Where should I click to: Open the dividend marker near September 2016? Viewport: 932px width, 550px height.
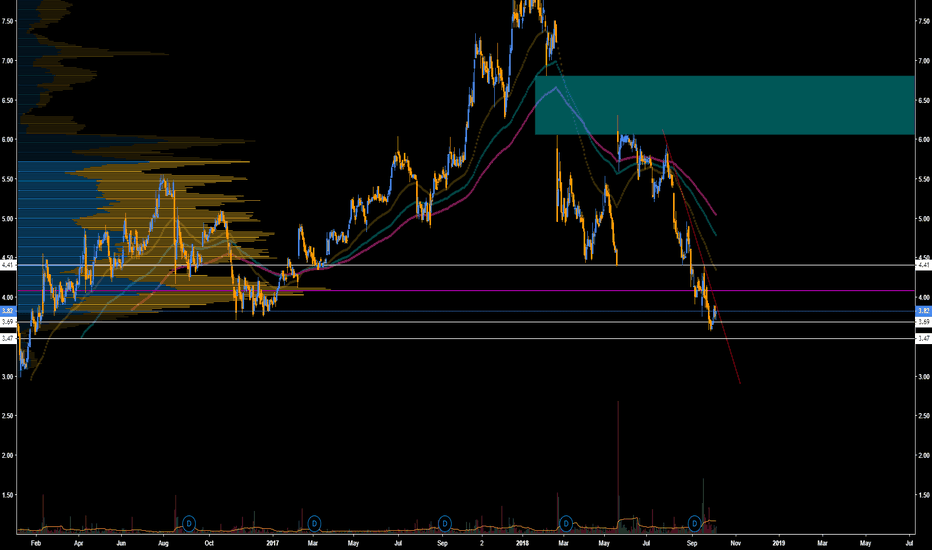coord(188,523)
